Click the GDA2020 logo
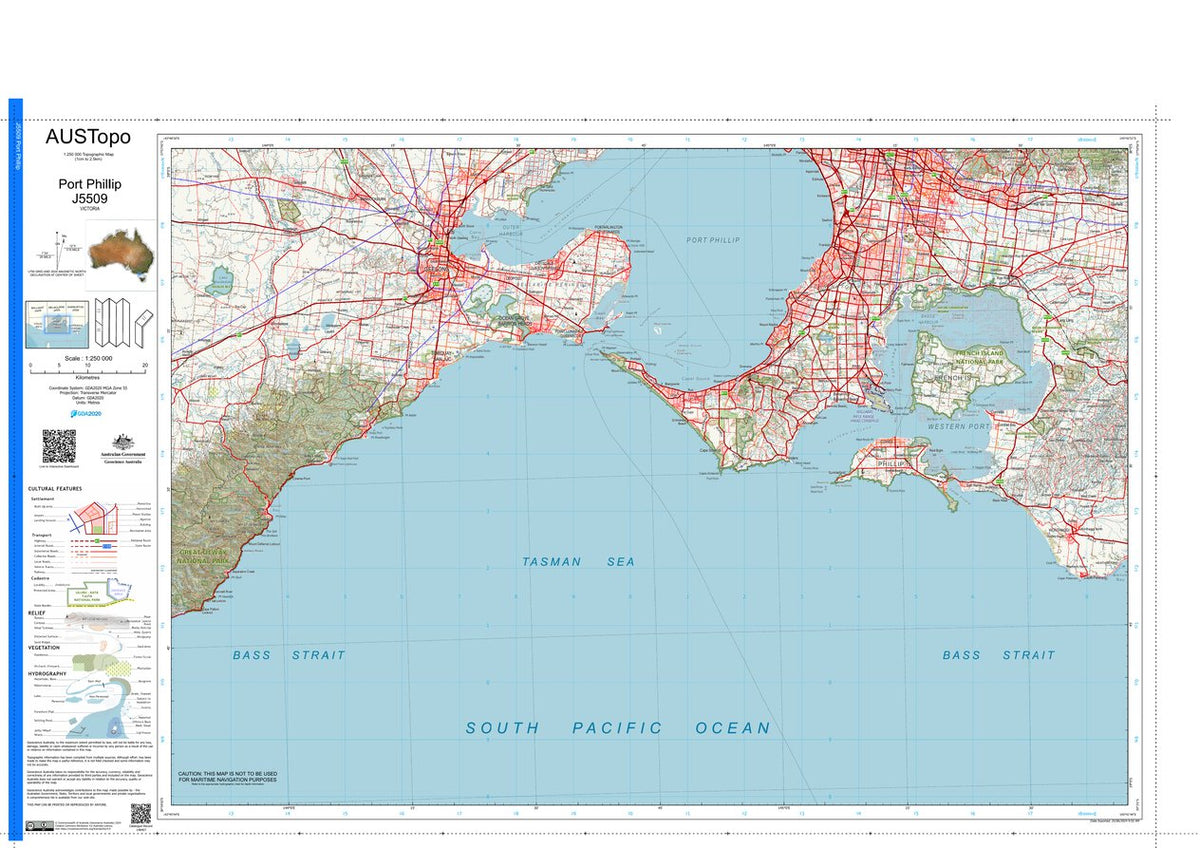Image resolution: width=1200 pixels, height=848 pixels. (x=87, y=413)
